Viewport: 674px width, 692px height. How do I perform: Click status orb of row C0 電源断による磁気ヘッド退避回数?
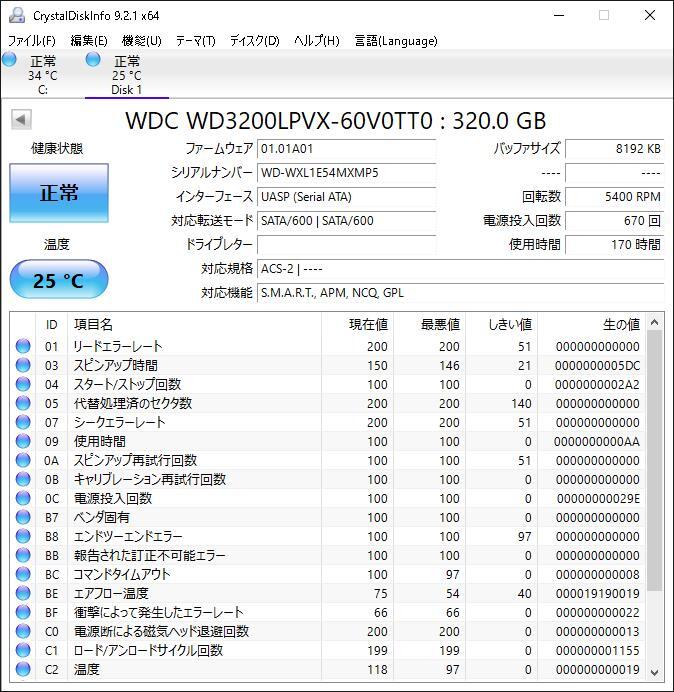(x=23, y=631)
